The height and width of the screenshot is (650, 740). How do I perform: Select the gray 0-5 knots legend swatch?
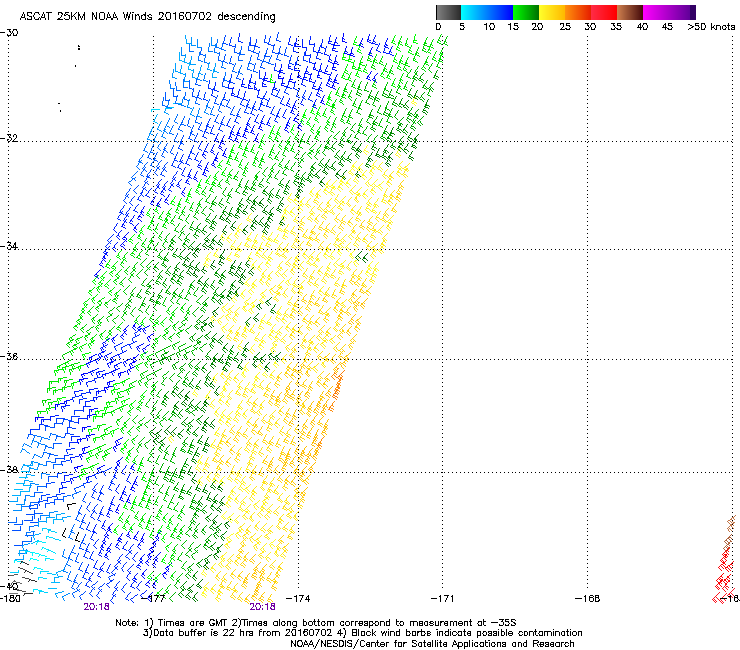click(448, 12)
